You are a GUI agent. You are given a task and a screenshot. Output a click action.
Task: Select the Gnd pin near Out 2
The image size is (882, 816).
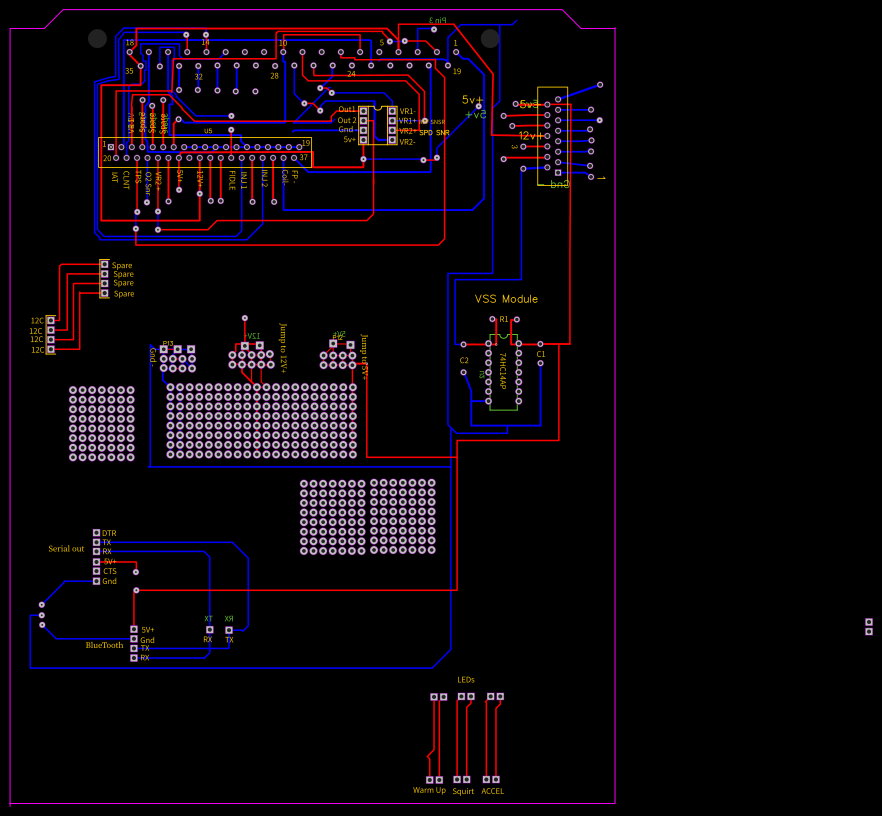pyautogui.click(x=363, y=130)
